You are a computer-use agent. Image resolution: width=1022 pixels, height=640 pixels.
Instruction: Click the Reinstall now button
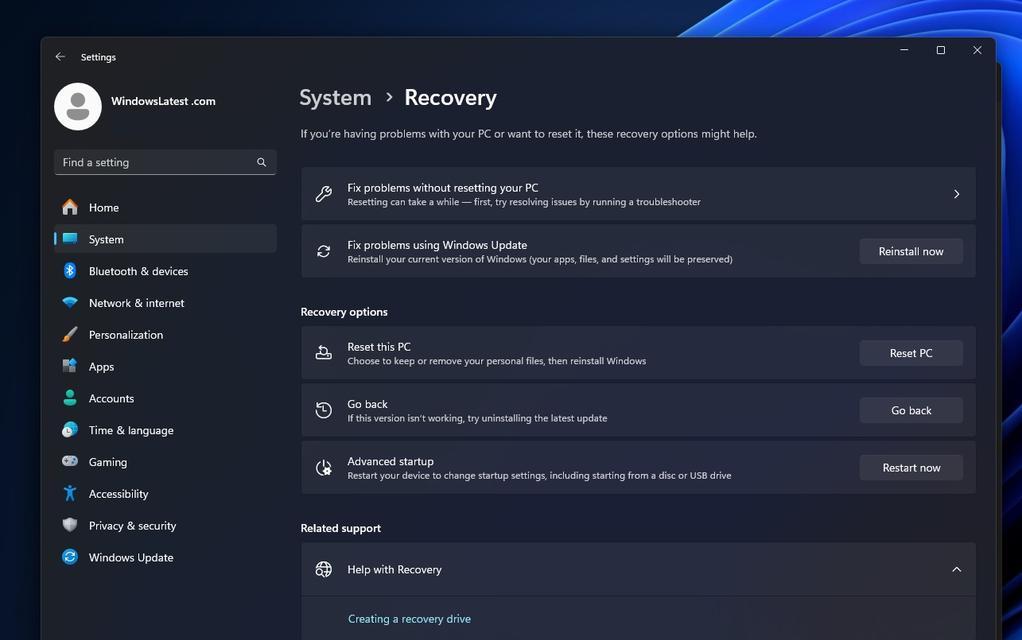click(911, 251)
